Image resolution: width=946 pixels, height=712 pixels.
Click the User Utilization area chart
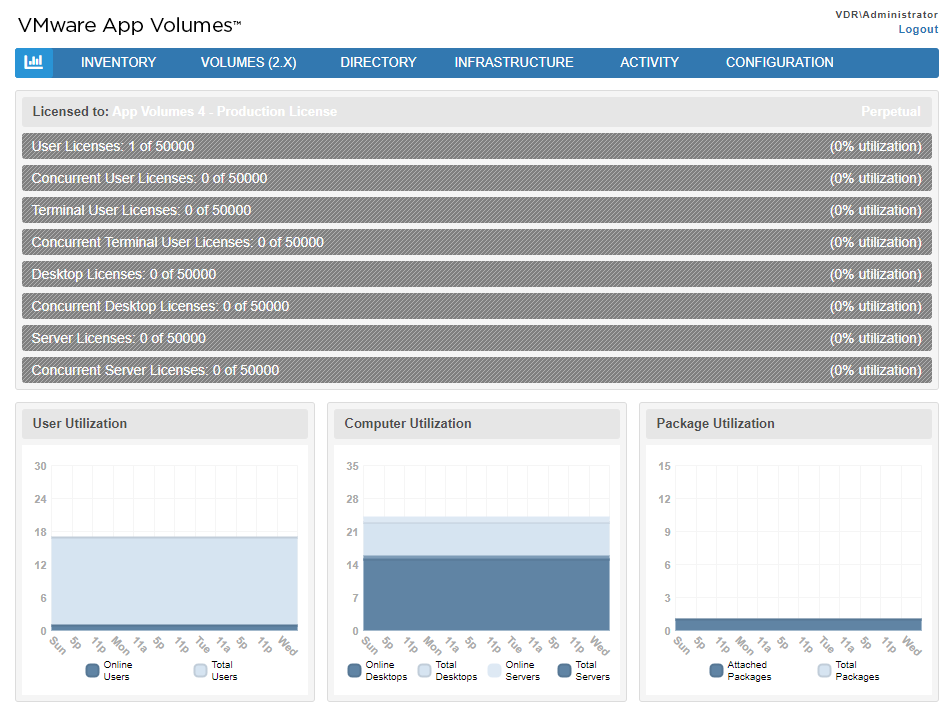174,548
